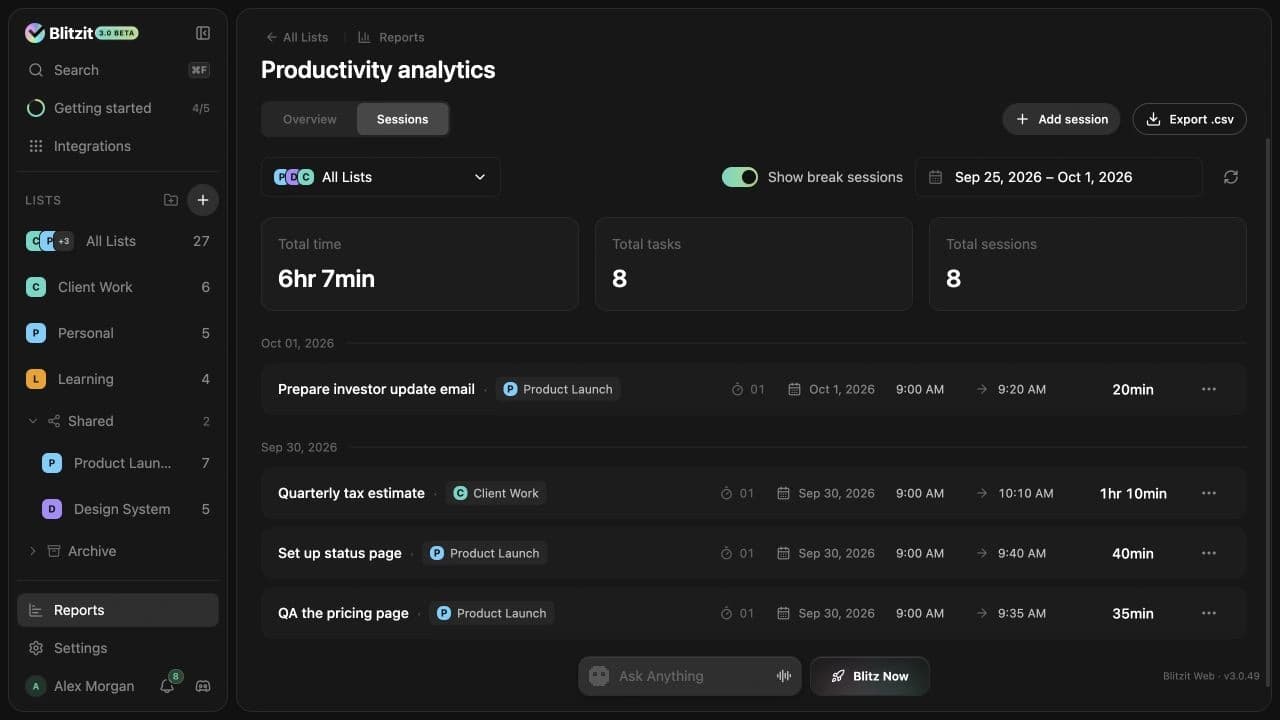Open the All Lists filter dropdown
1280x720 pixels.
pos(381,177)
